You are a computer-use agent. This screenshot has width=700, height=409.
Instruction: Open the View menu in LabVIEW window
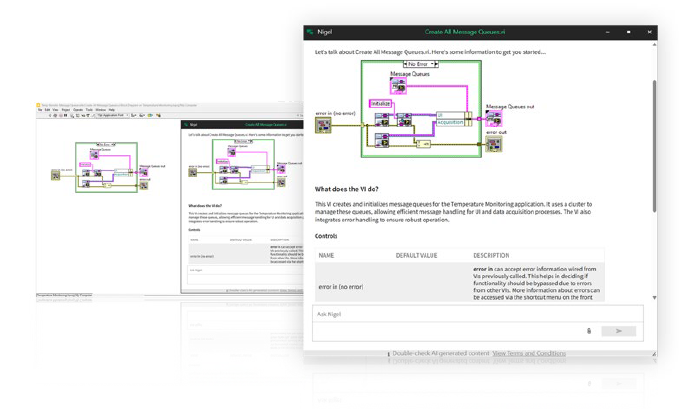pyautogui.click(x=55, y=110)
